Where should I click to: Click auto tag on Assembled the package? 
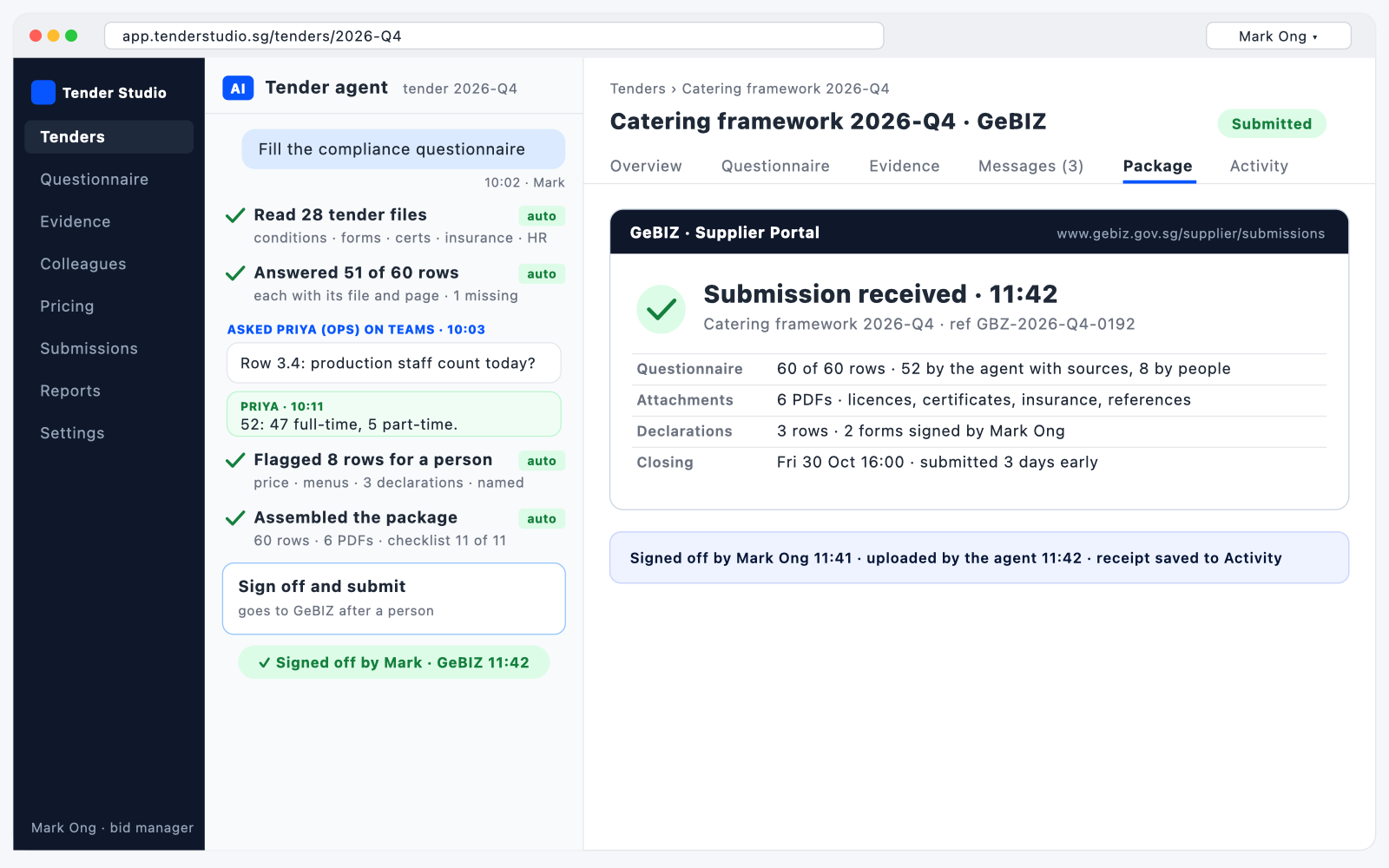[x=542, y=519]
